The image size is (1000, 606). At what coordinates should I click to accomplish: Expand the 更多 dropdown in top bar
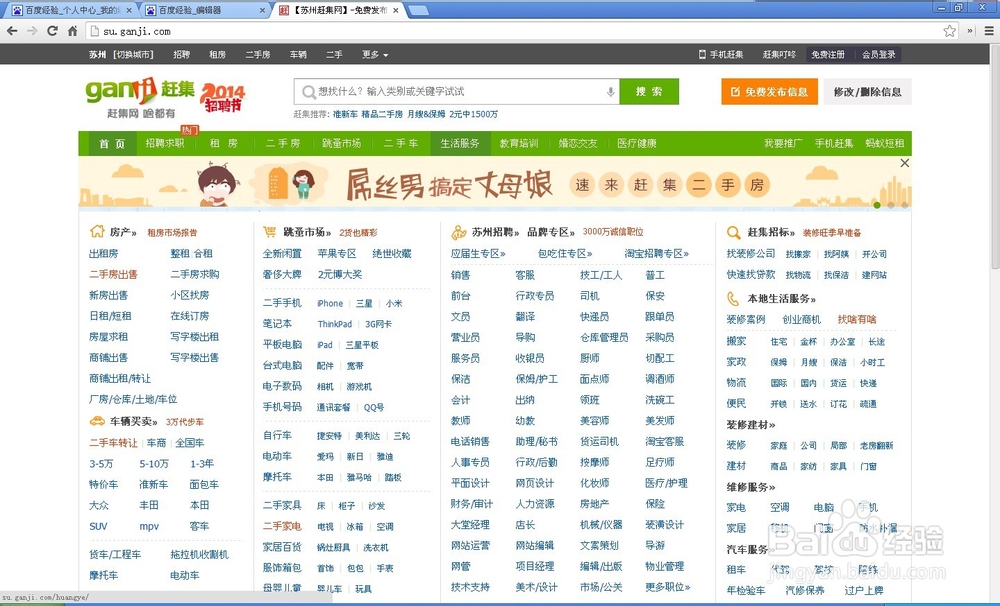(375, 55)
